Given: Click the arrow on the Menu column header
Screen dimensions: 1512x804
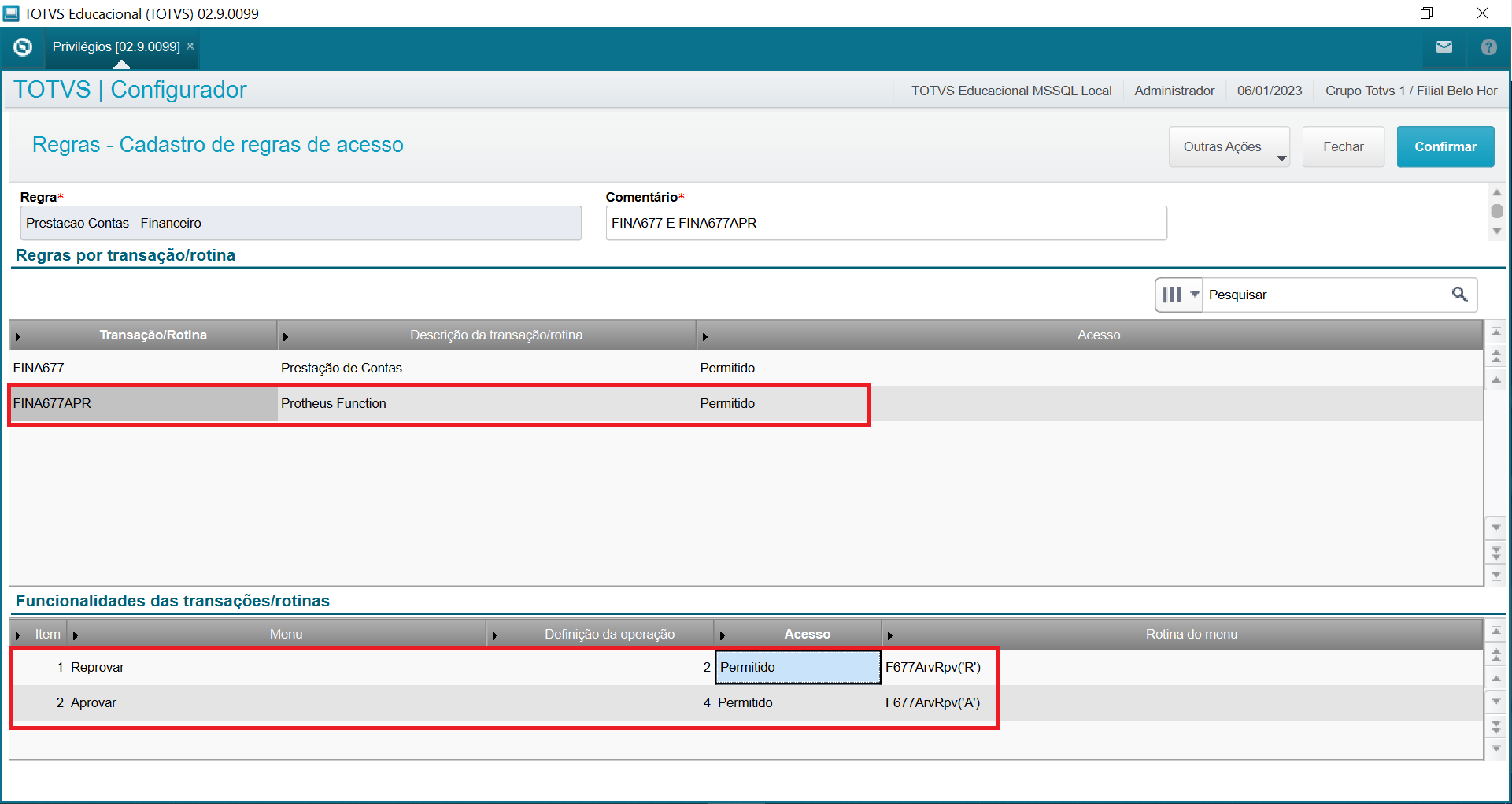Looking at the screenshot, I should (x=75, y=635).
